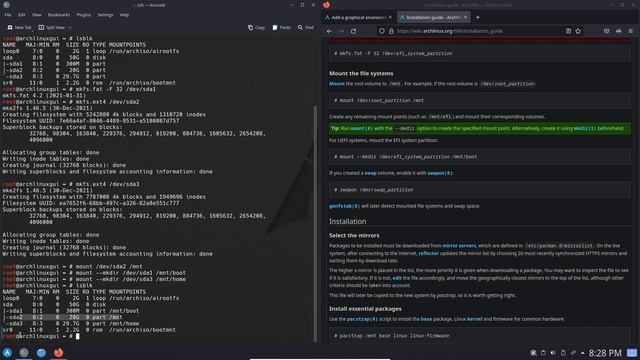This screenshot has height=360, width=640.
Task: Switch to 'Add a graphical environment' tab
Action: coord(355,18)
